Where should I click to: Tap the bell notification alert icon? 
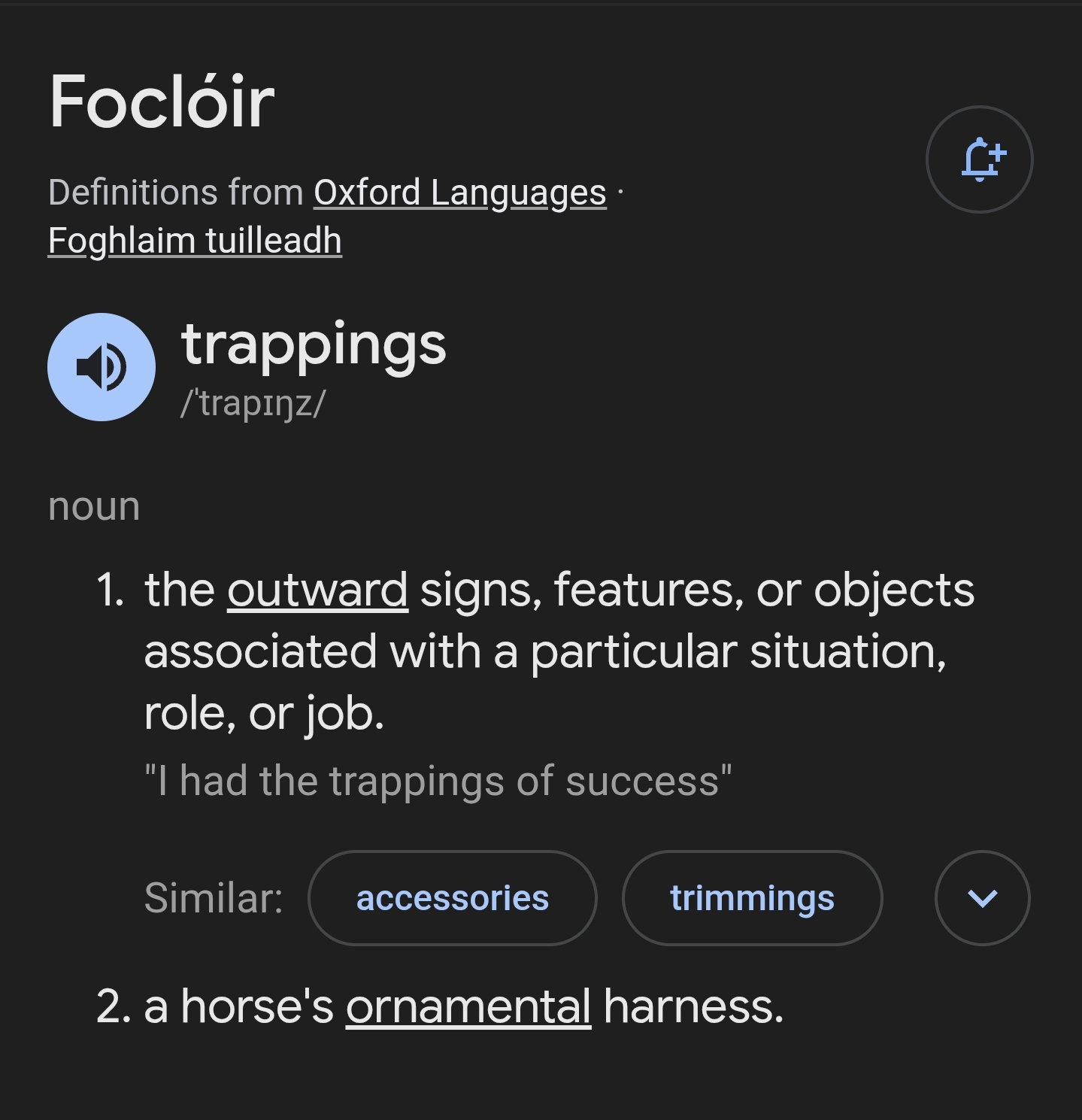(x=979, y=159)
